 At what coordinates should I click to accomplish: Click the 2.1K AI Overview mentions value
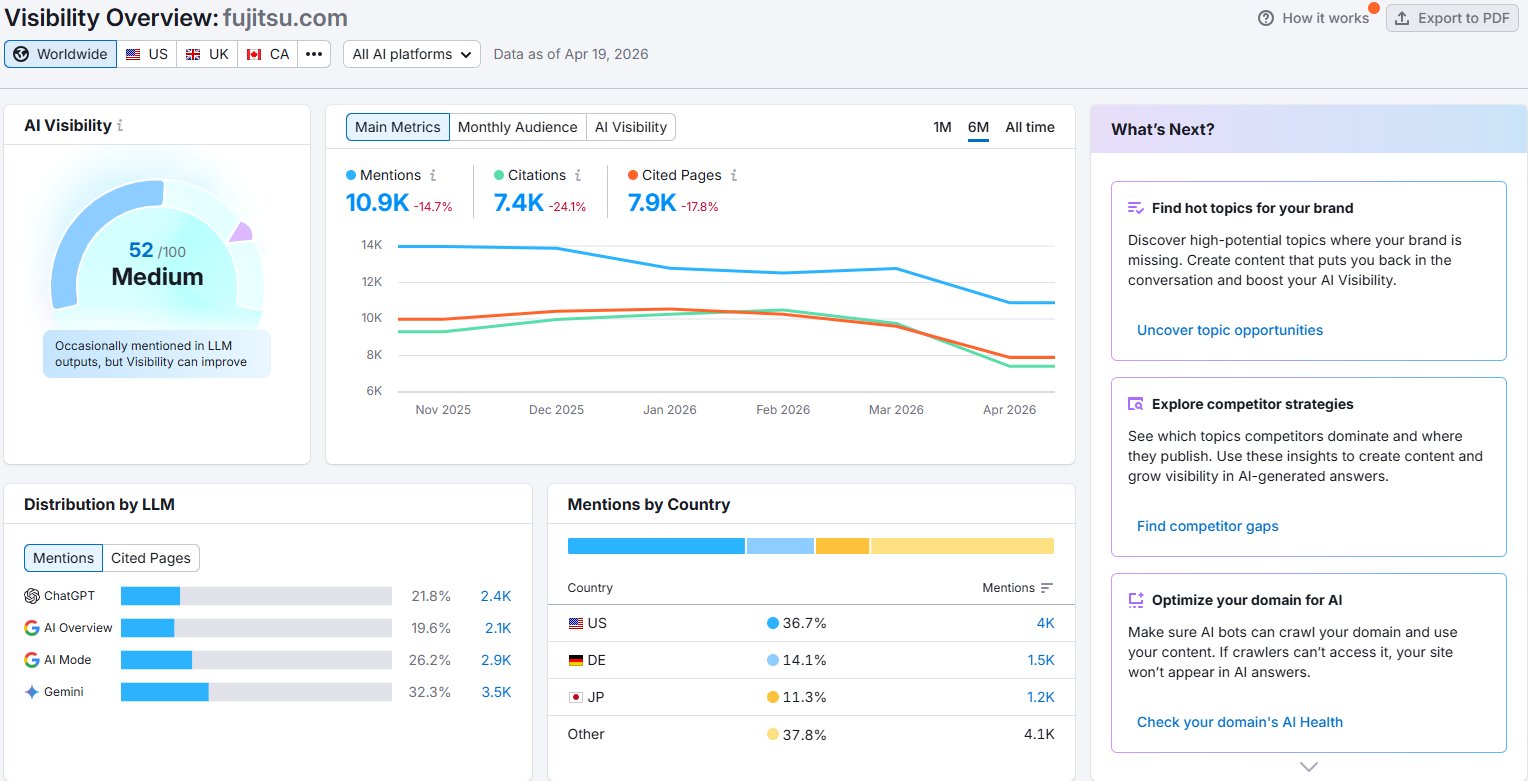496,628
